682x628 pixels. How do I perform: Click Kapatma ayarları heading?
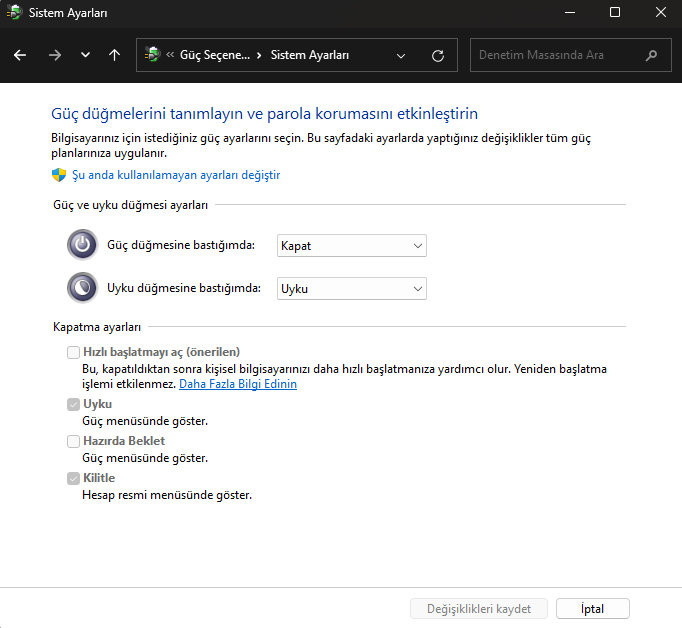pyautogui.click(x=97, y=327)
